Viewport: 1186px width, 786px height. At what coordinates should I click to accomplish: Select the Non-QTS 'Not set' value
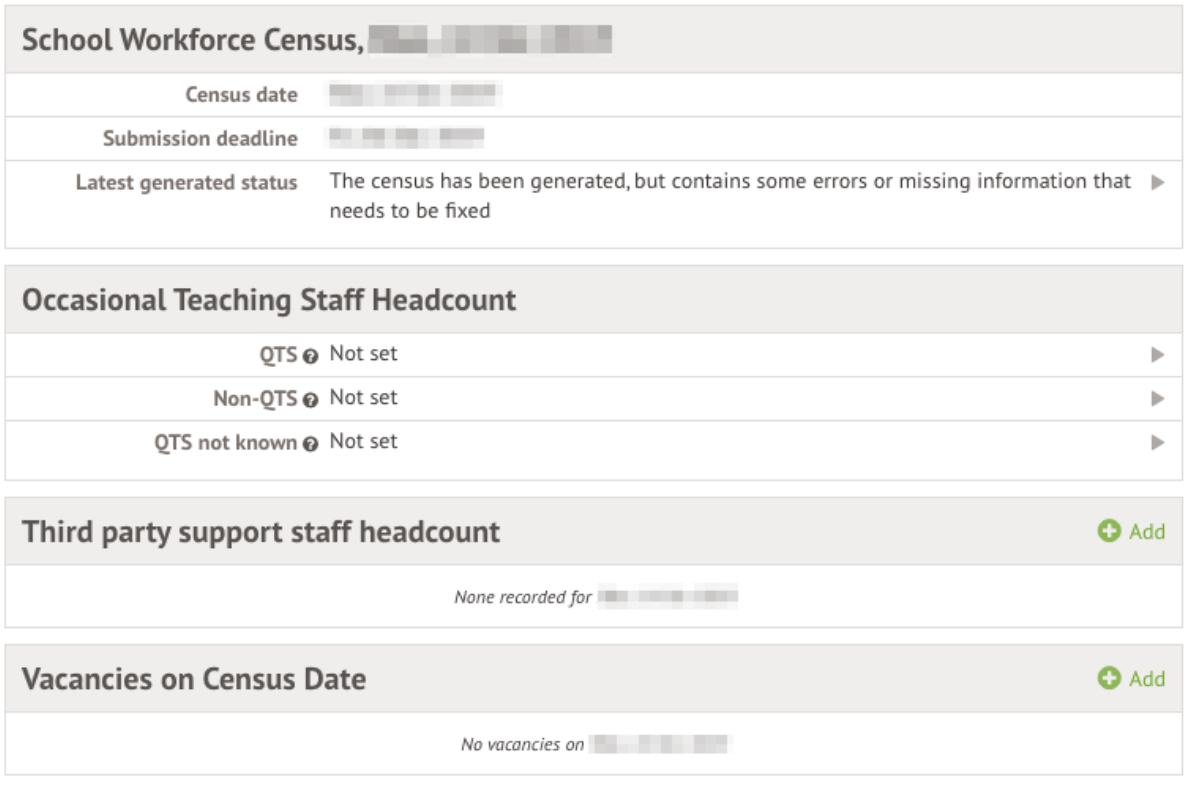tap(363, 398)
